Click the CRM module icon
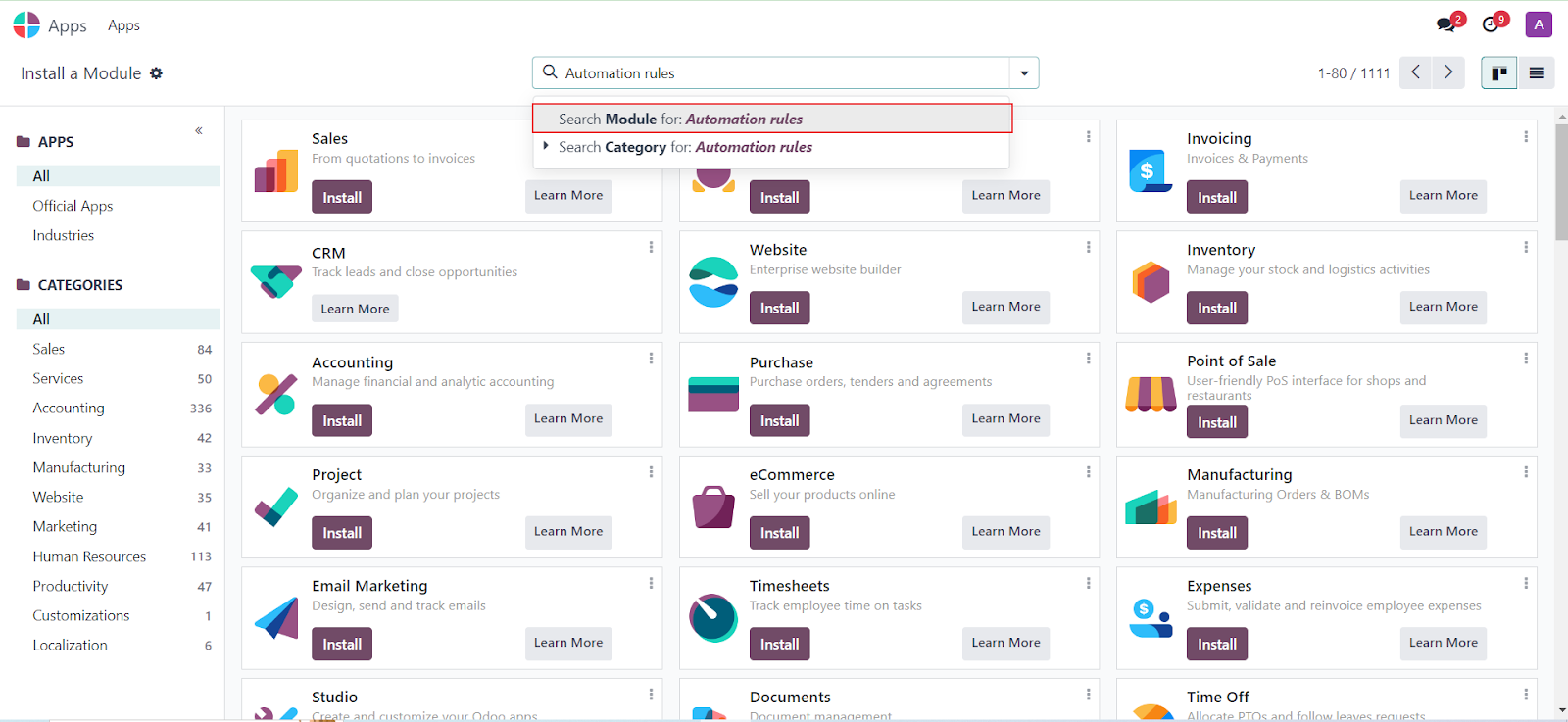Viewport: 1568px width, 722px height. click(276, 282)
